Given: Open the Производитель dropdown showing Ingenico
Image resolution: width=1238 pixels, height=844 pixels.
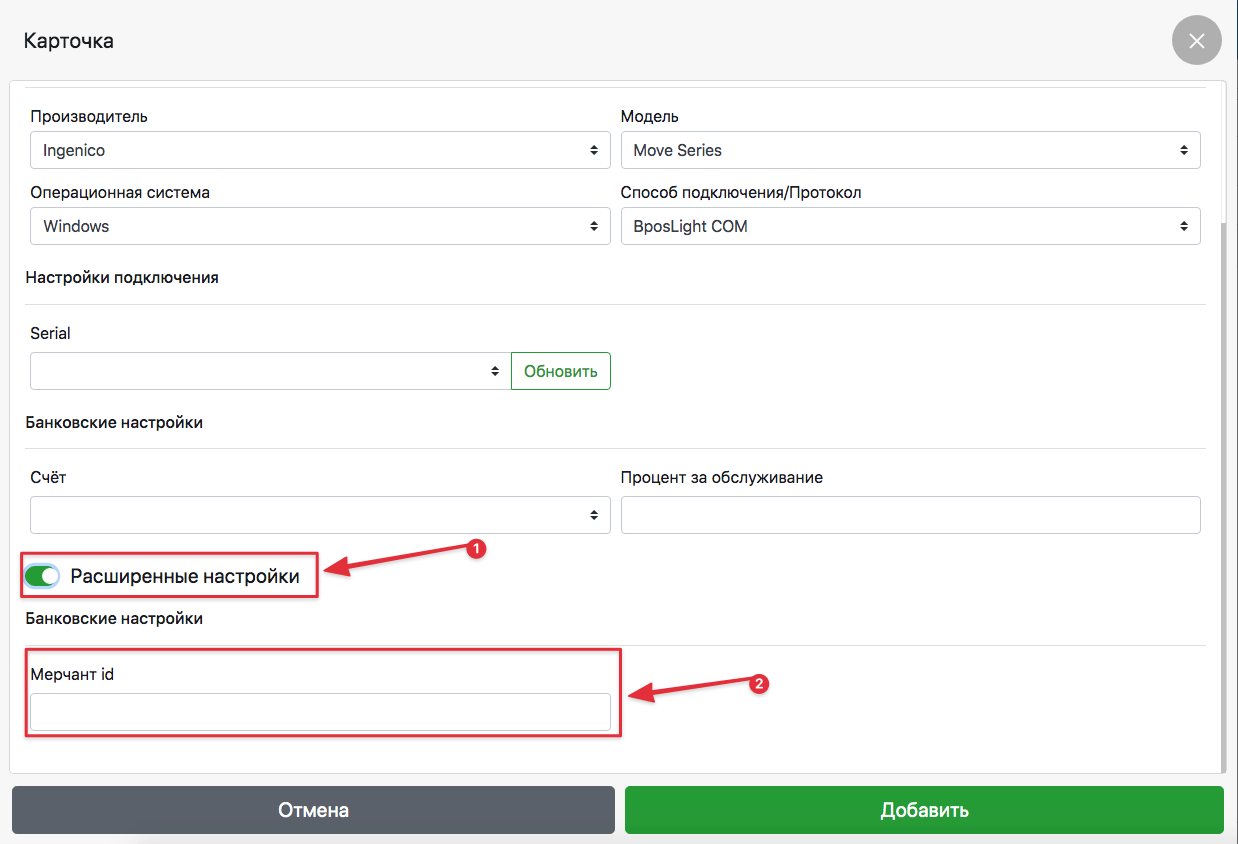Looking at the screenshot, I should tap(320, 150).
